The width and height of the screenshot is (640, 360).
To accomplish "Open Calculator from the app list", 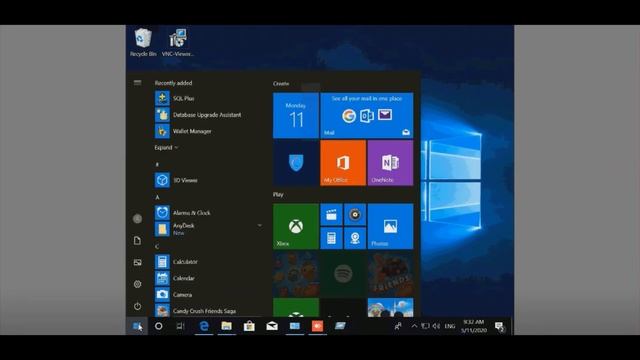I will 208,262.
